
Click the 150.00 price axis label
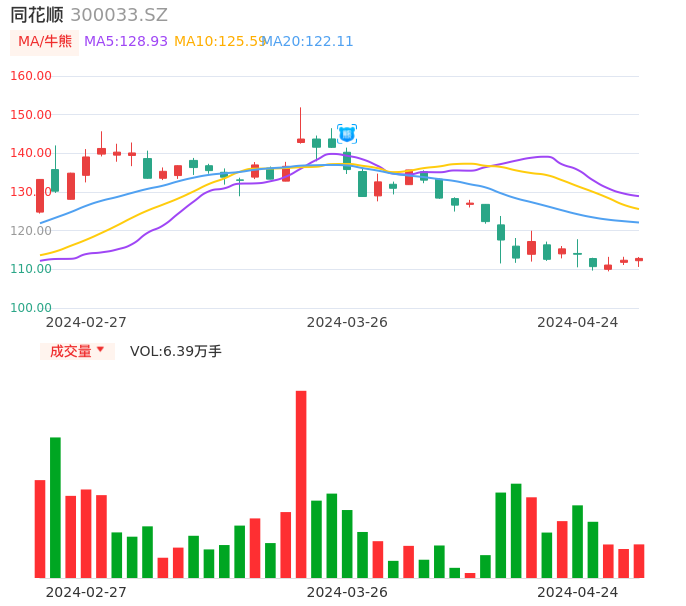click(31, 115)
